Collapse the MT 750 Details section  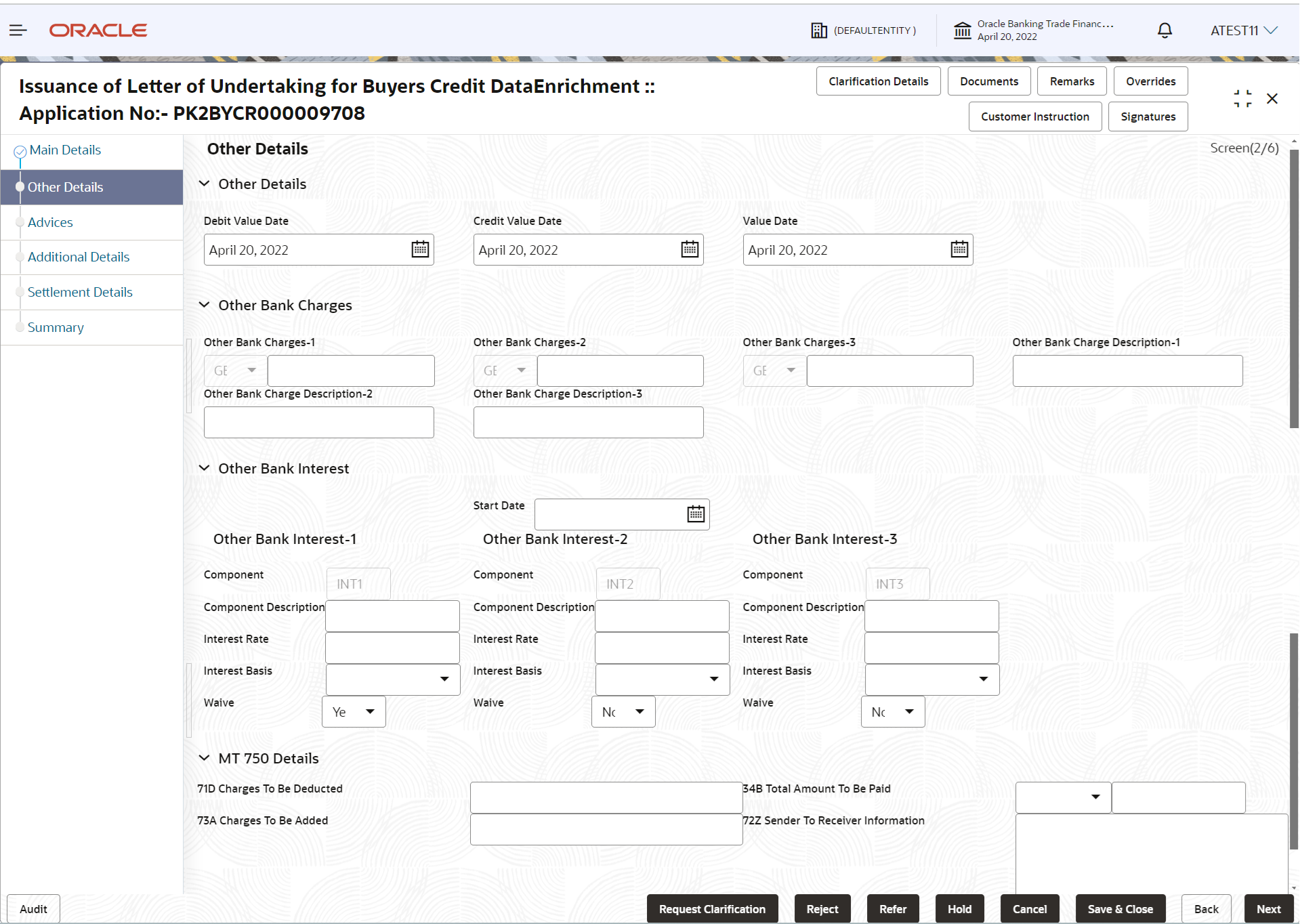click(204, 758)
